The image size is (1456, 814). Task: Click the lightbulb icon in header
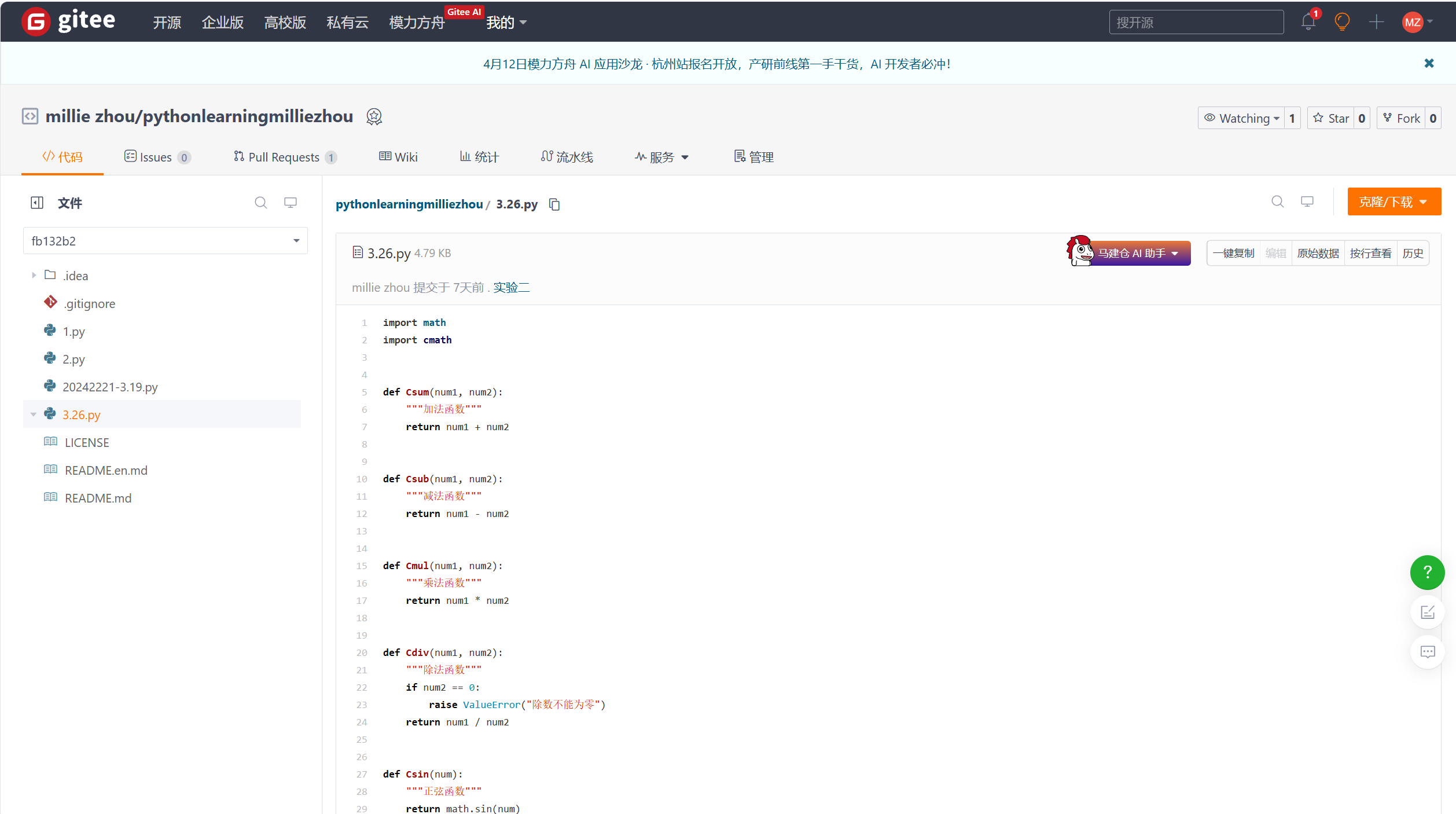pos(1341,22)
